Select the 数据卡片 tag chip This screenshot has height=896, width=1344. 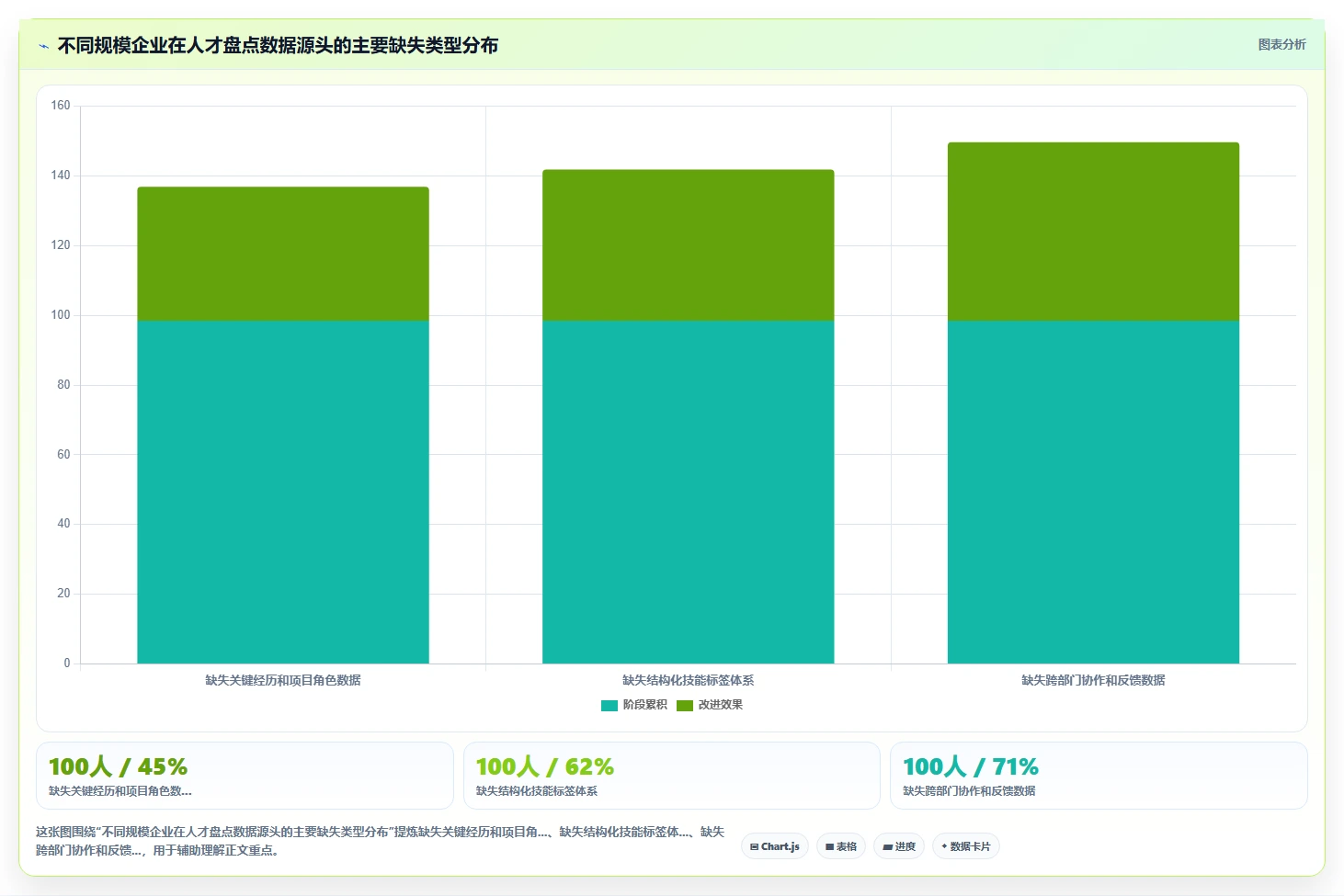tap(966, 846)
